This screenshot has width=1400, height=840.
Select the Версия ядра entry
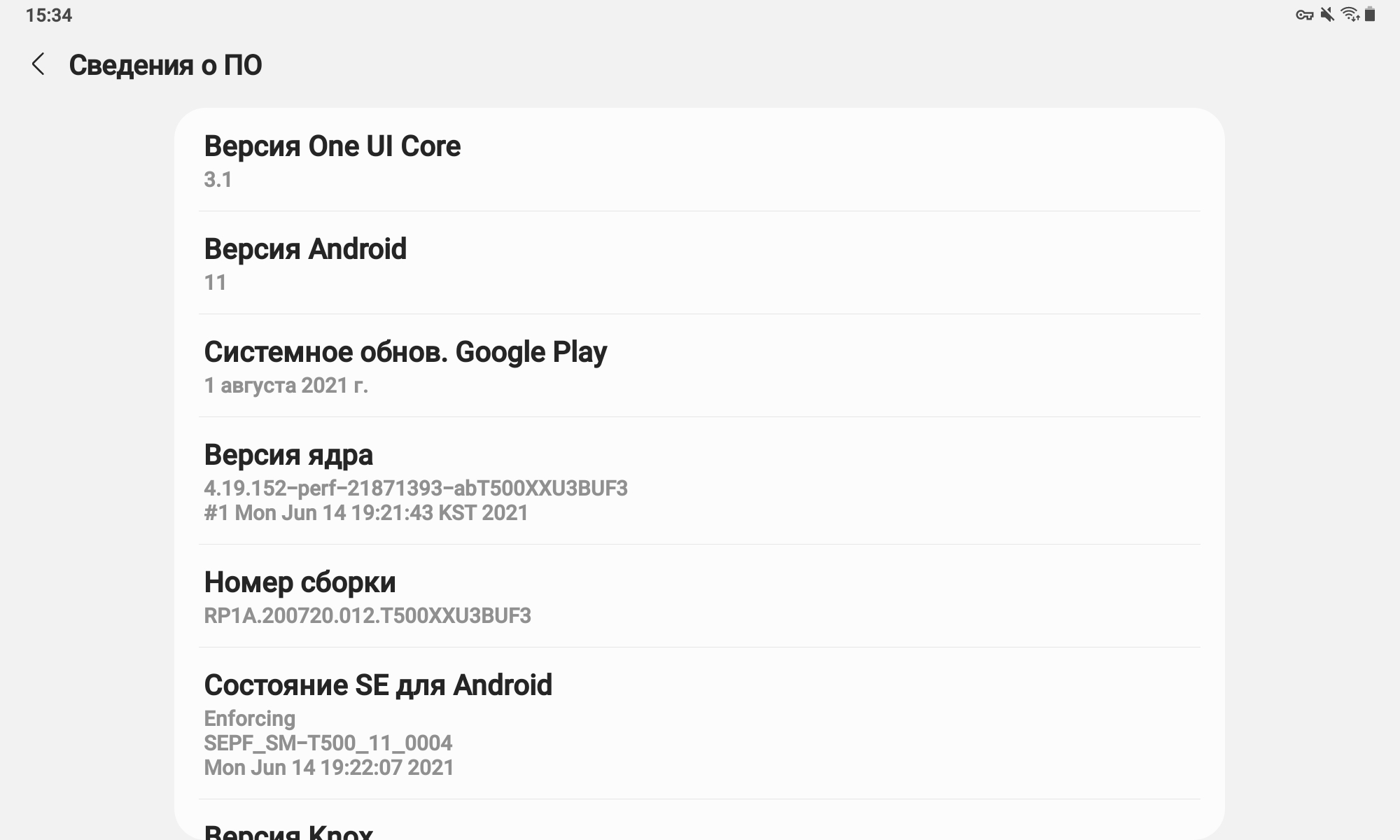coord(699,481)
